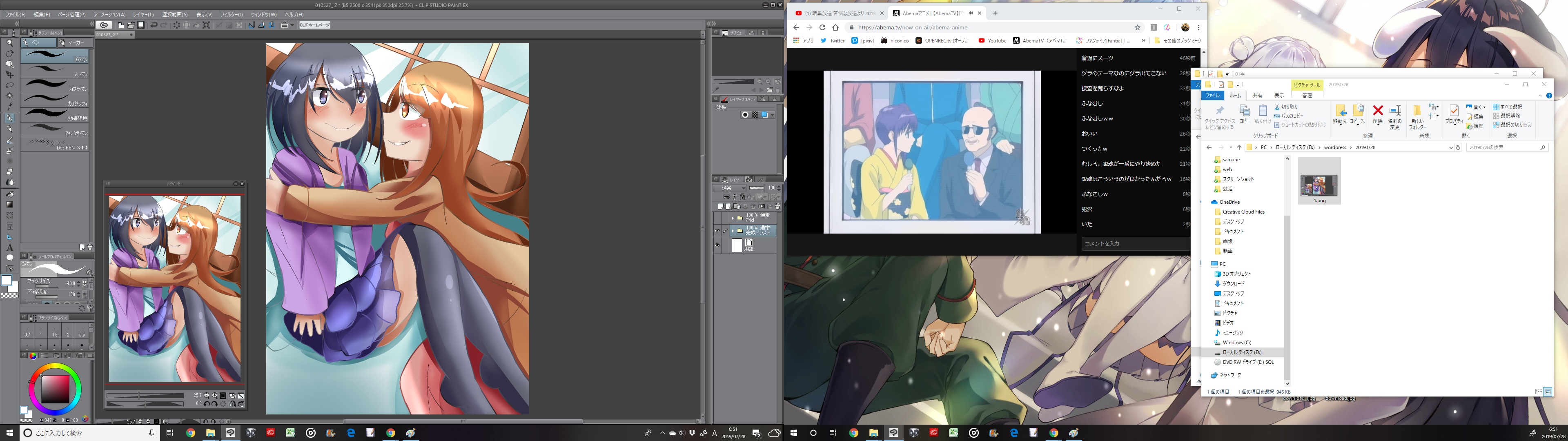Open the YouTube bookmark in Chrome
1568x441 pixels.
click(992, 41)
